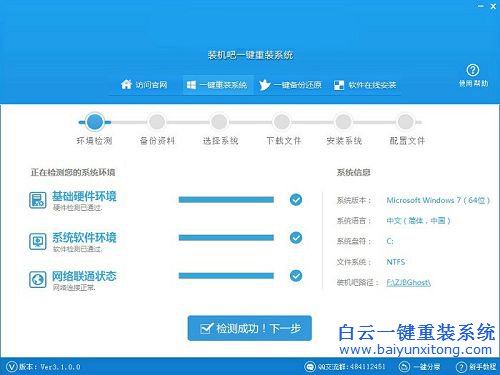Open the 访问官网 home icon
The image size is (500, 375).
[x=126, y=85]
